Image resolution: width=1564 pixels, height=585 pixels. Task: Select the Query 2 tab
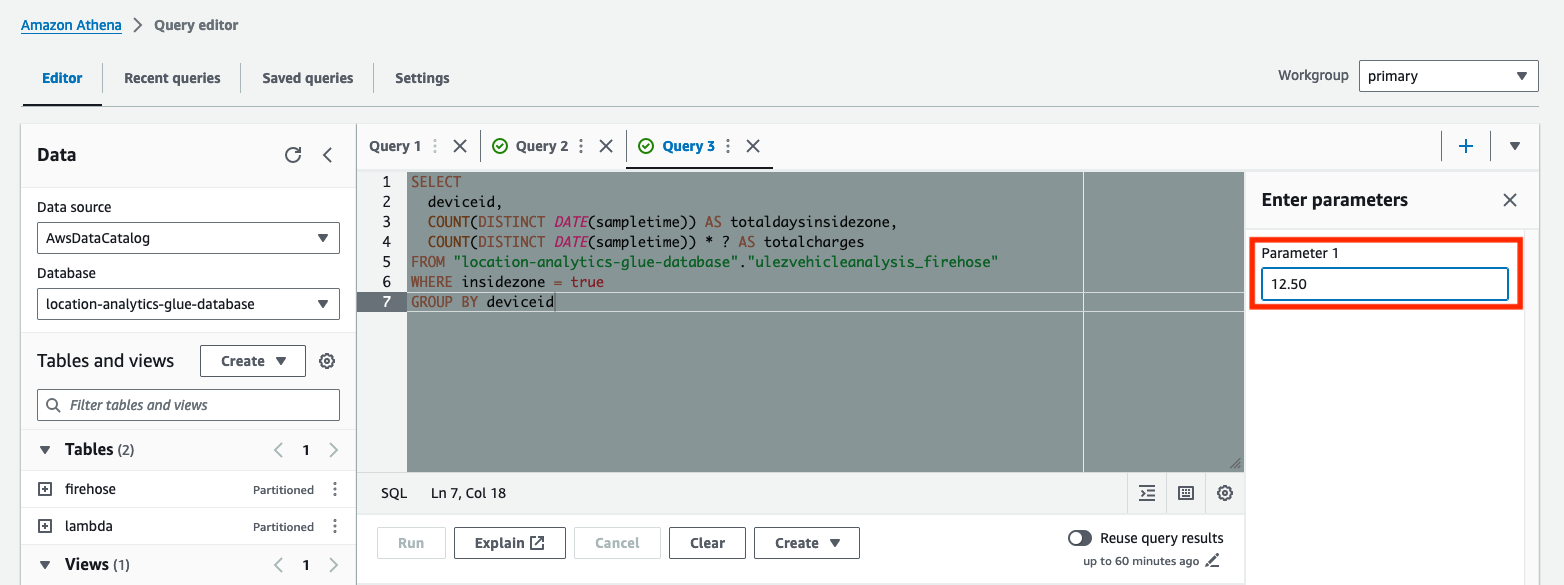coord(542,145)
